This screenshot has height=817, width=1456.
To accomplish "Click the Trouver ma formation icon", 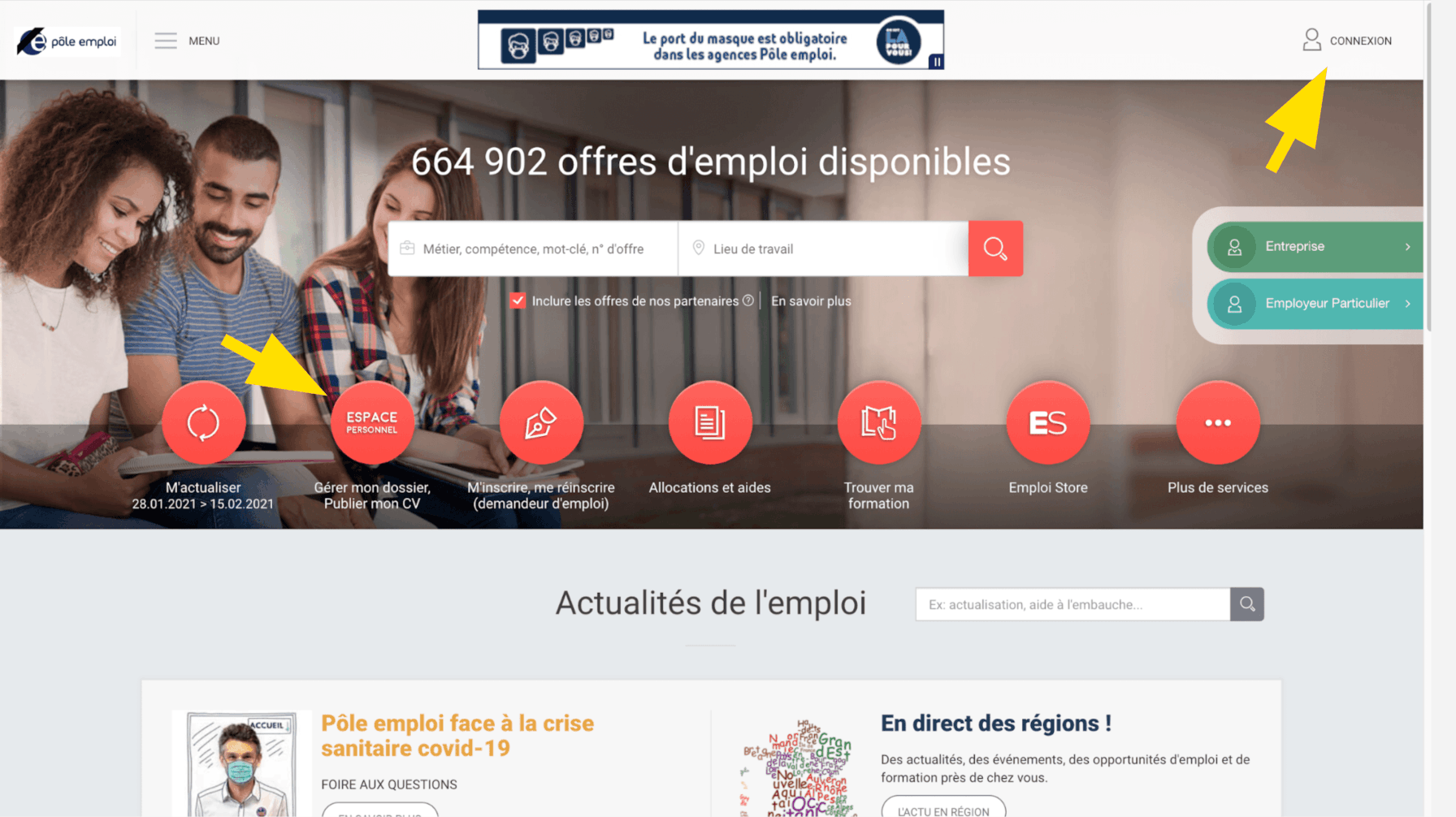I will [x=879, y=422].
